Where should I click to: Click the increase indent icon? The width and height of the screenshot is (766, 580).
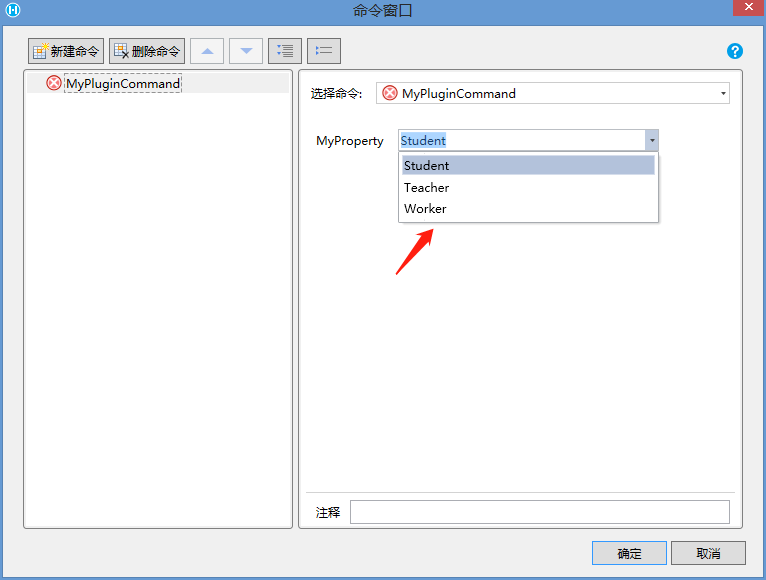coord(285,51)
